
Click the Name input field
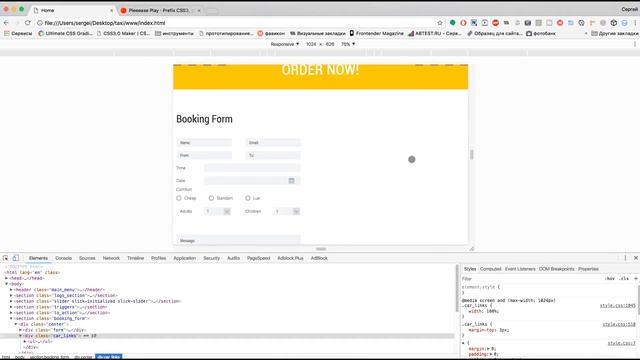204,142
